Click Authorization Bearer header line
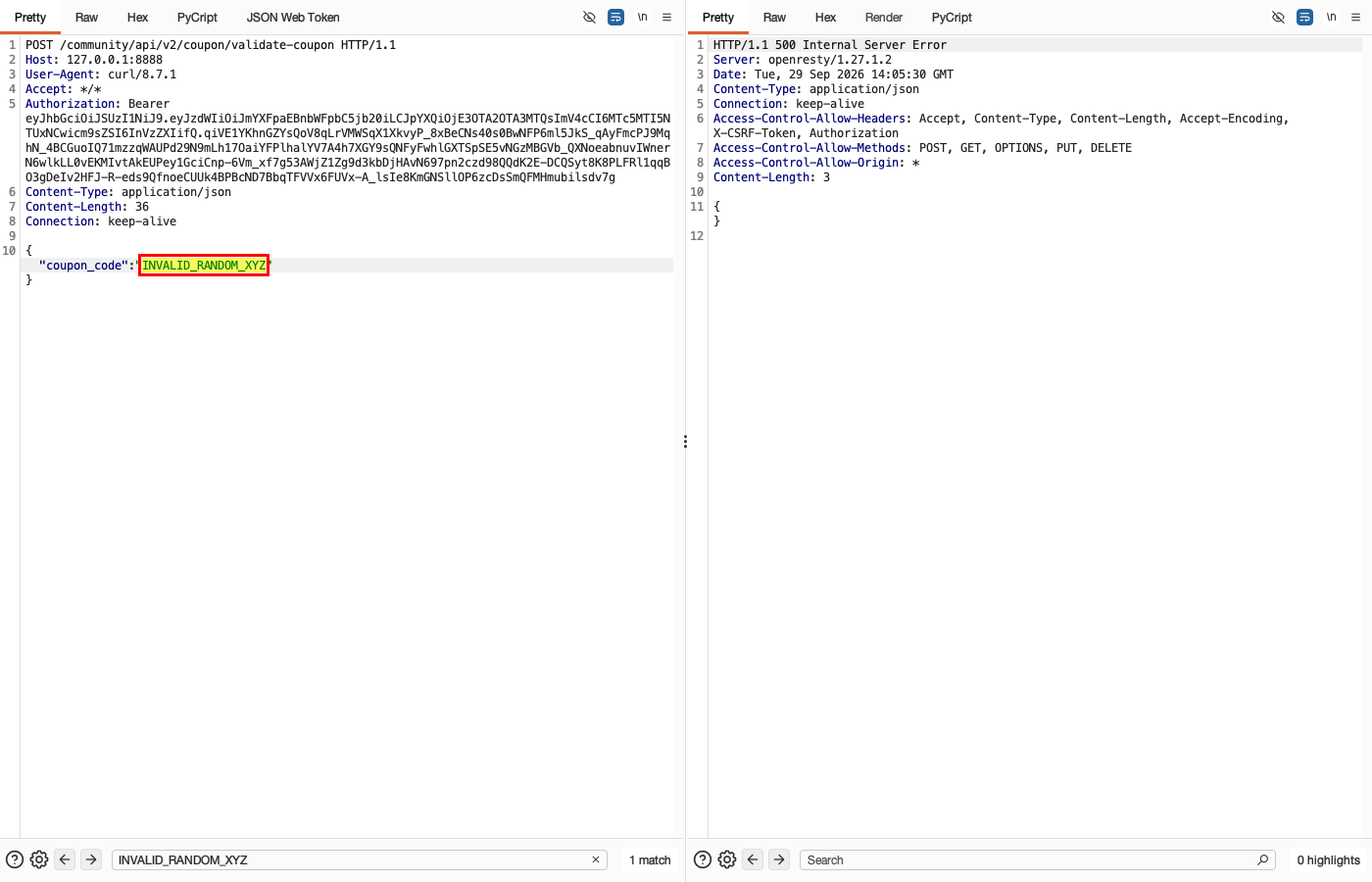The height and width of the screenshot is (882, 1372). coord(97,104)
